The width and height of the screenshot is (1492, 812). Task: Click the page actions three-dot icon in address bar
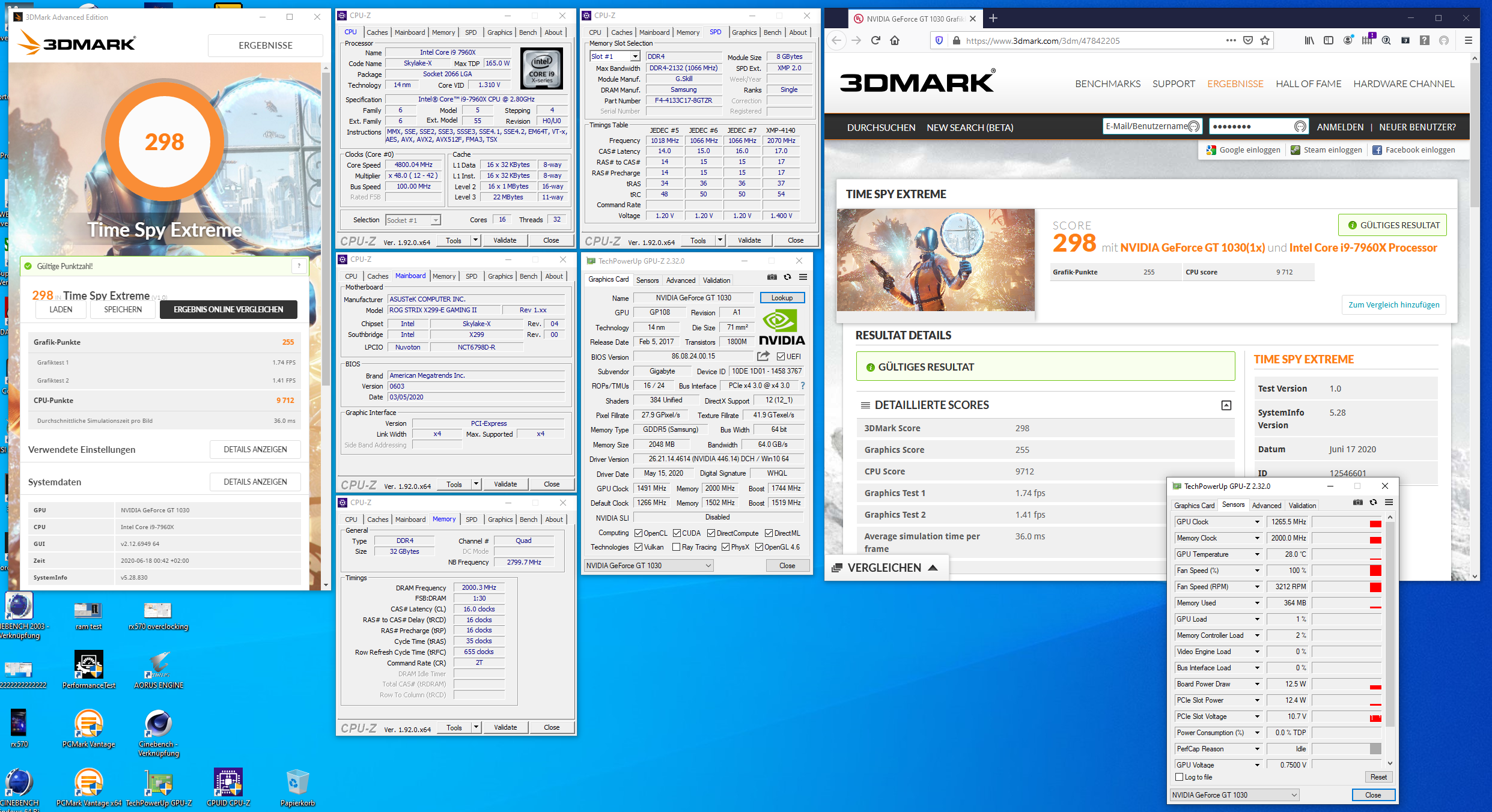pyautogui.click(x=1231, y=40)
